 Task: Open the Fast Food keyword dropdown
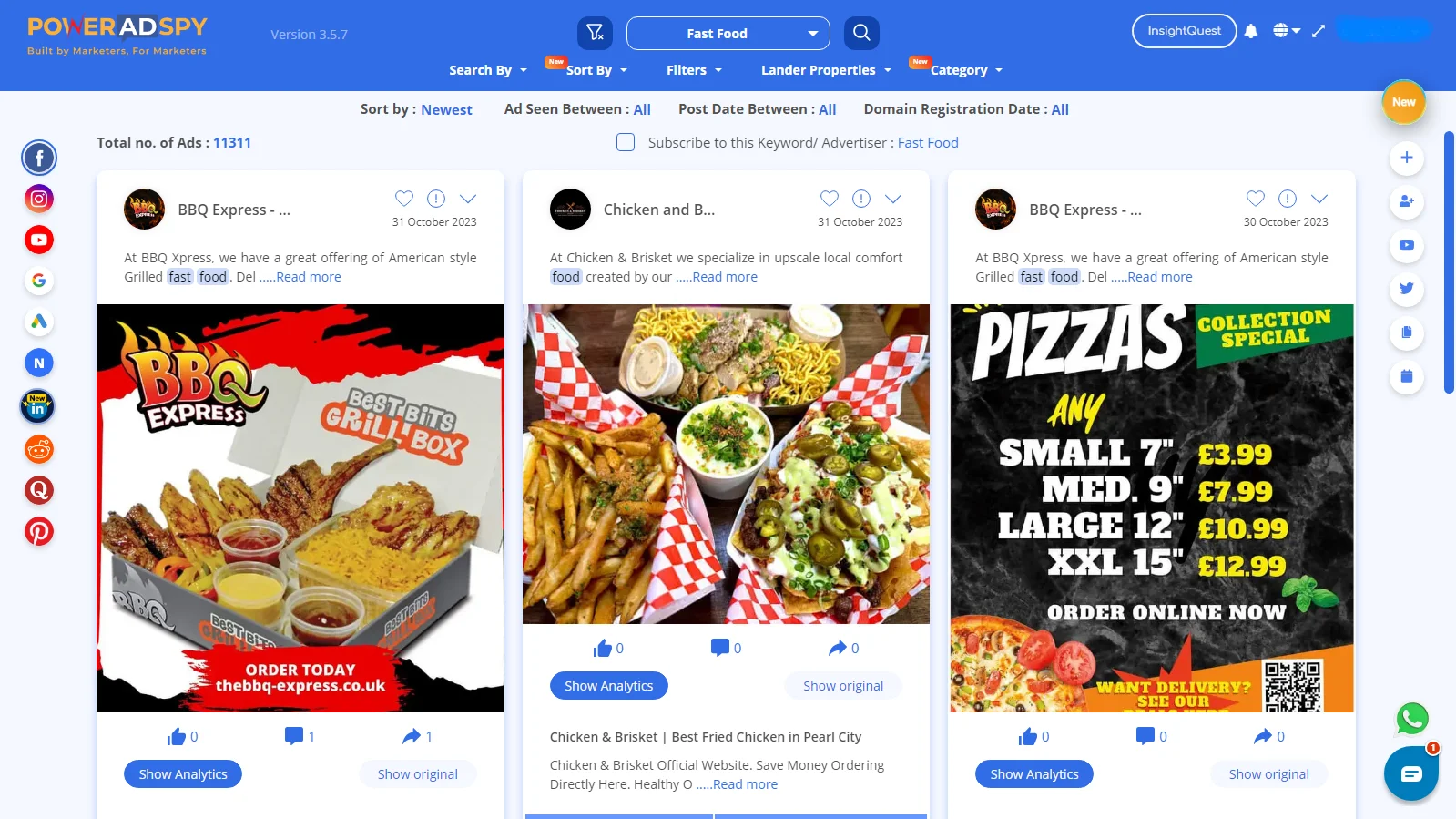click(x=728, y=34)
